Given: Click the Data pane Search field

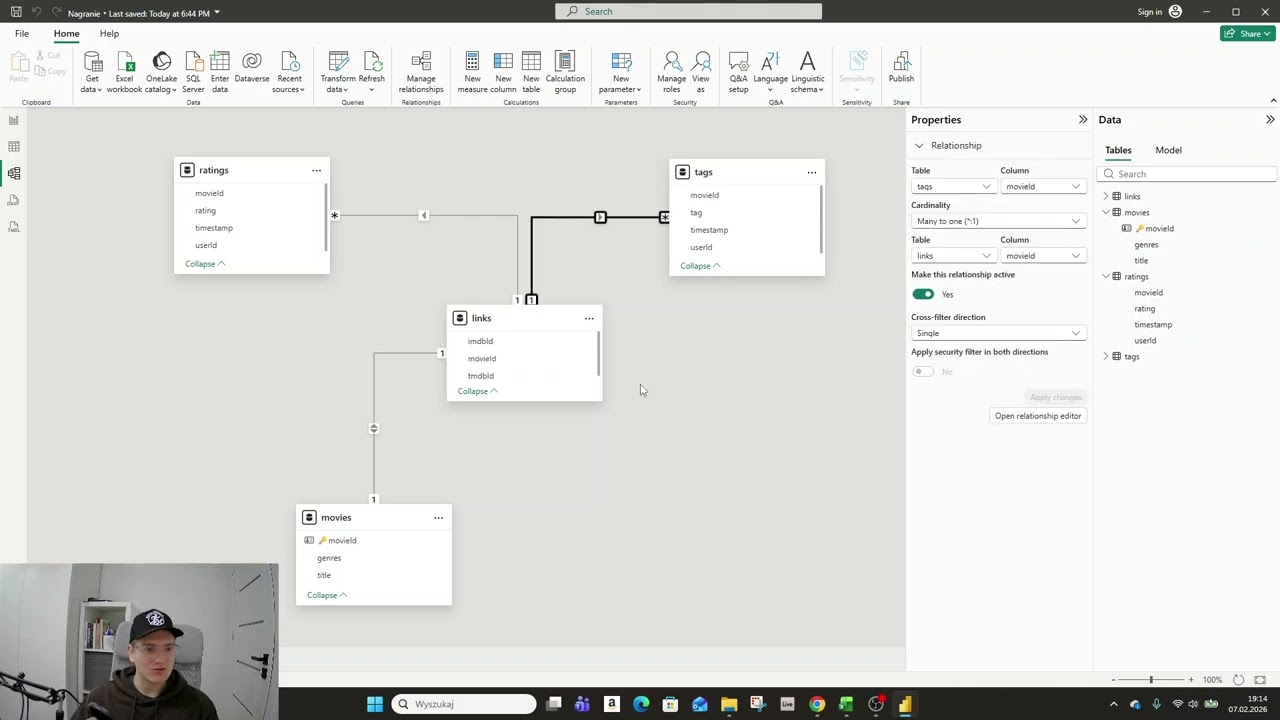Looking at the screenshot, I should (1187, 174).
